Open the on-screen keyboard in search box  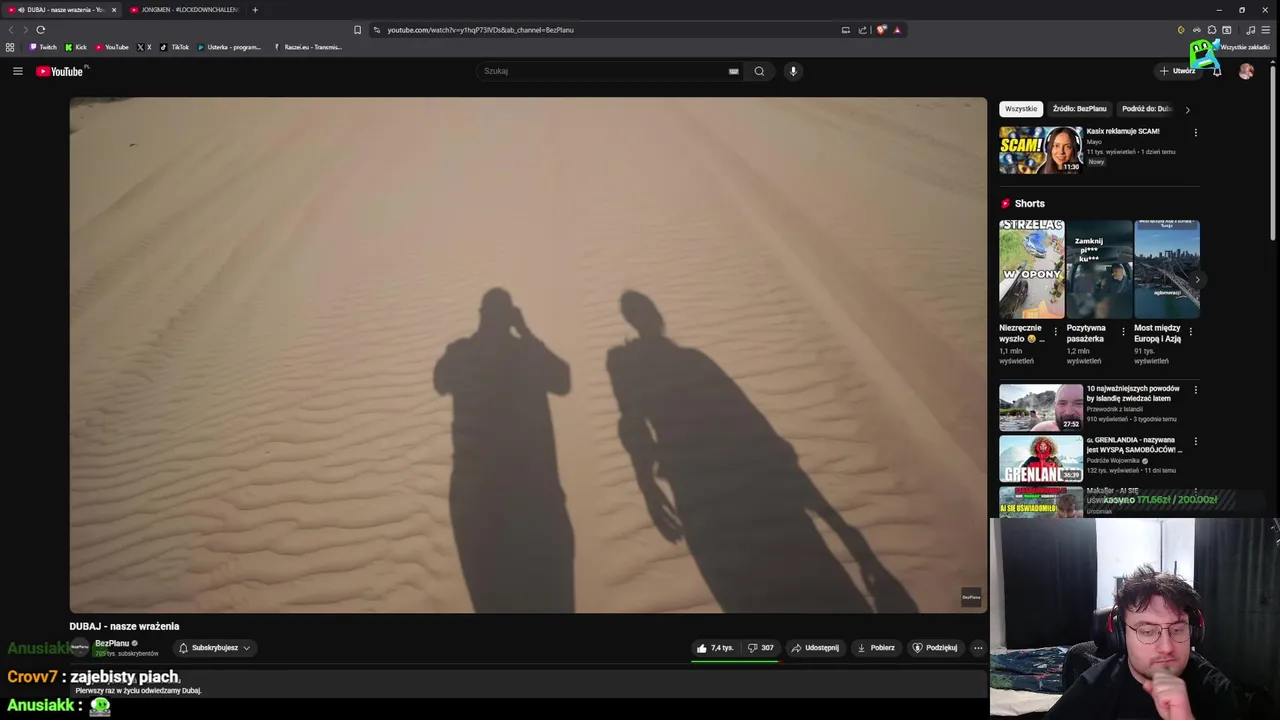pos(734,71)
